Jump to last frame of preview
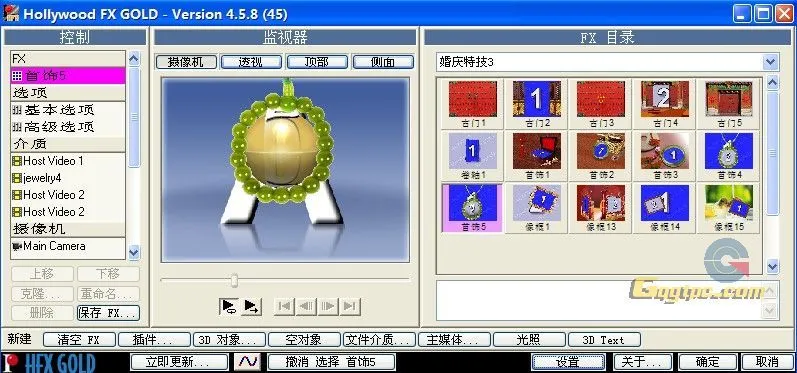 (x=350, y=306)
